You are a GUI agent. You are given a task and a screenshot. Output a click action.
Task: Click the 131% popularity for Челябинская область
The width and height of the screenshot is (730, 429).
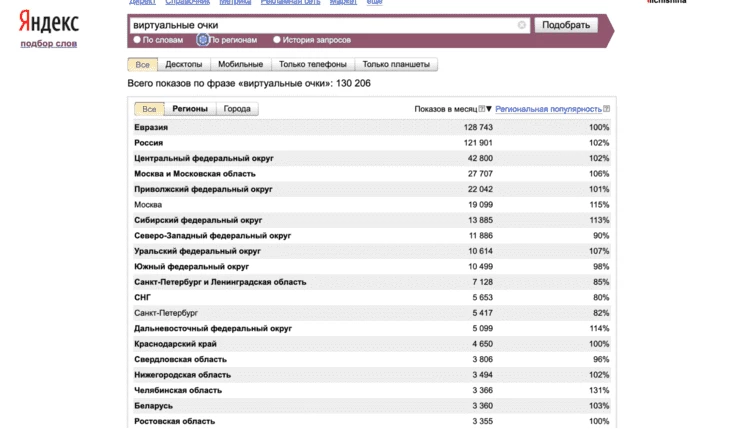(x=599, y=390)
